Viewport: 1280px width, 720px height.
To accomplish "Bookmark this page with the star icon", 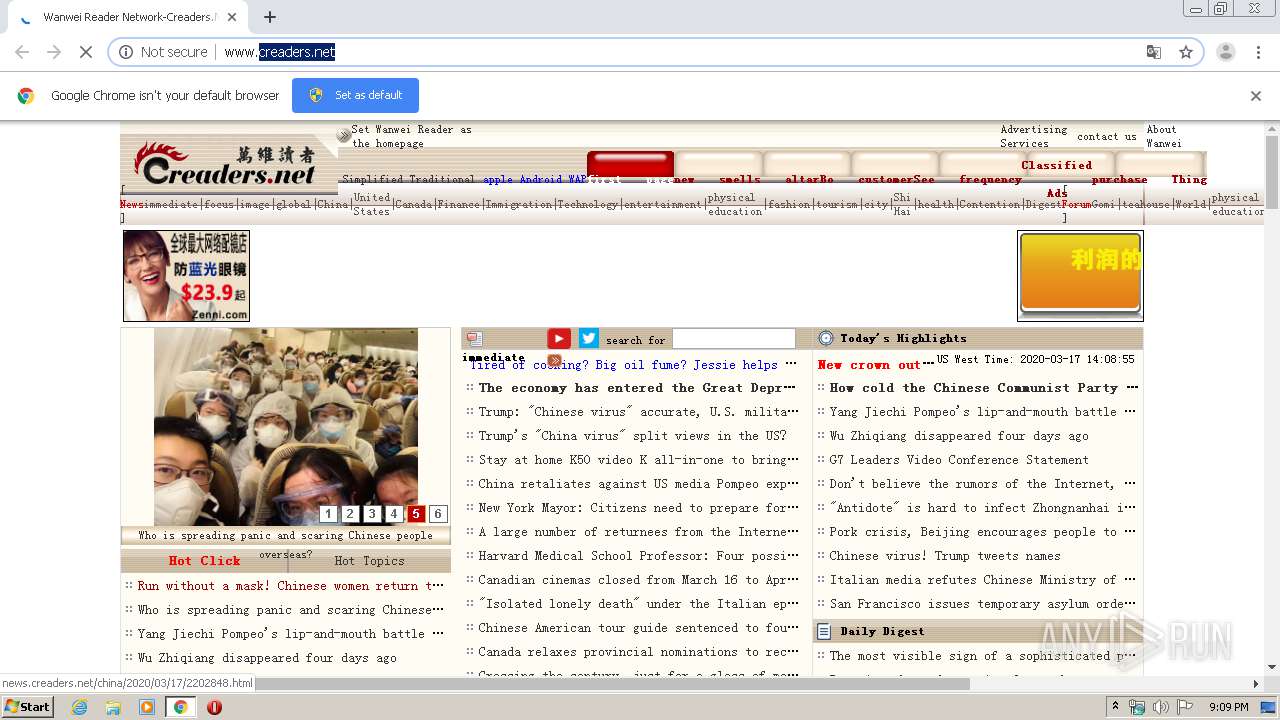I will (x=1186, y=52).
